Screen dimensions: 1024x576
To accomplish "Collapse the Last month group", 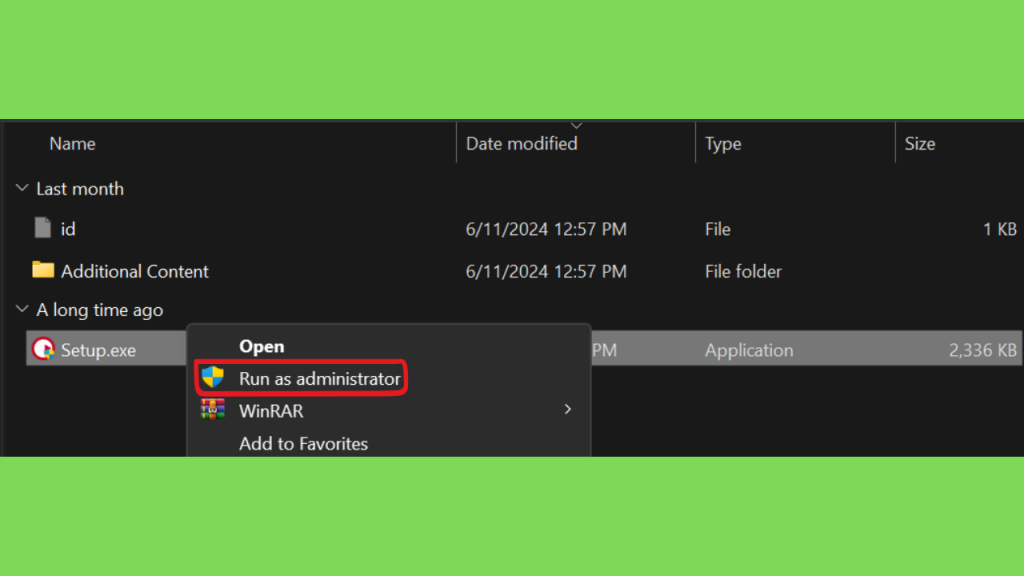I will pos(22,188).
